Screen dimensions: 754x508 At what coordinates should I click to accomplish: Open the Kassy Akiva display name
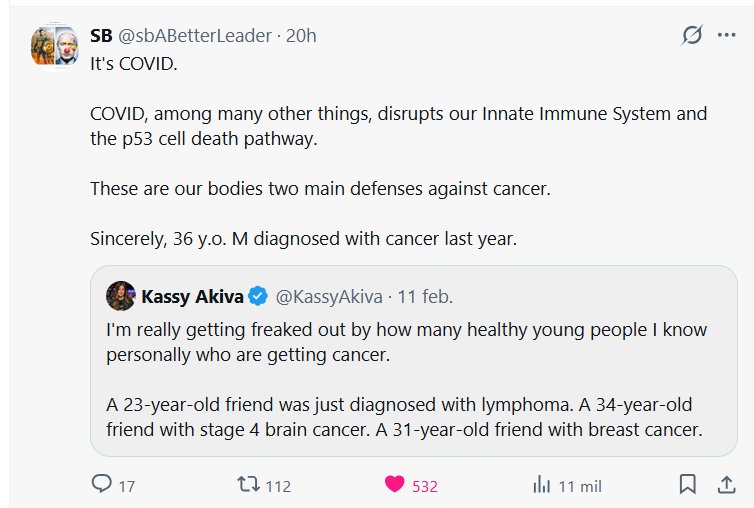point(193,296)
